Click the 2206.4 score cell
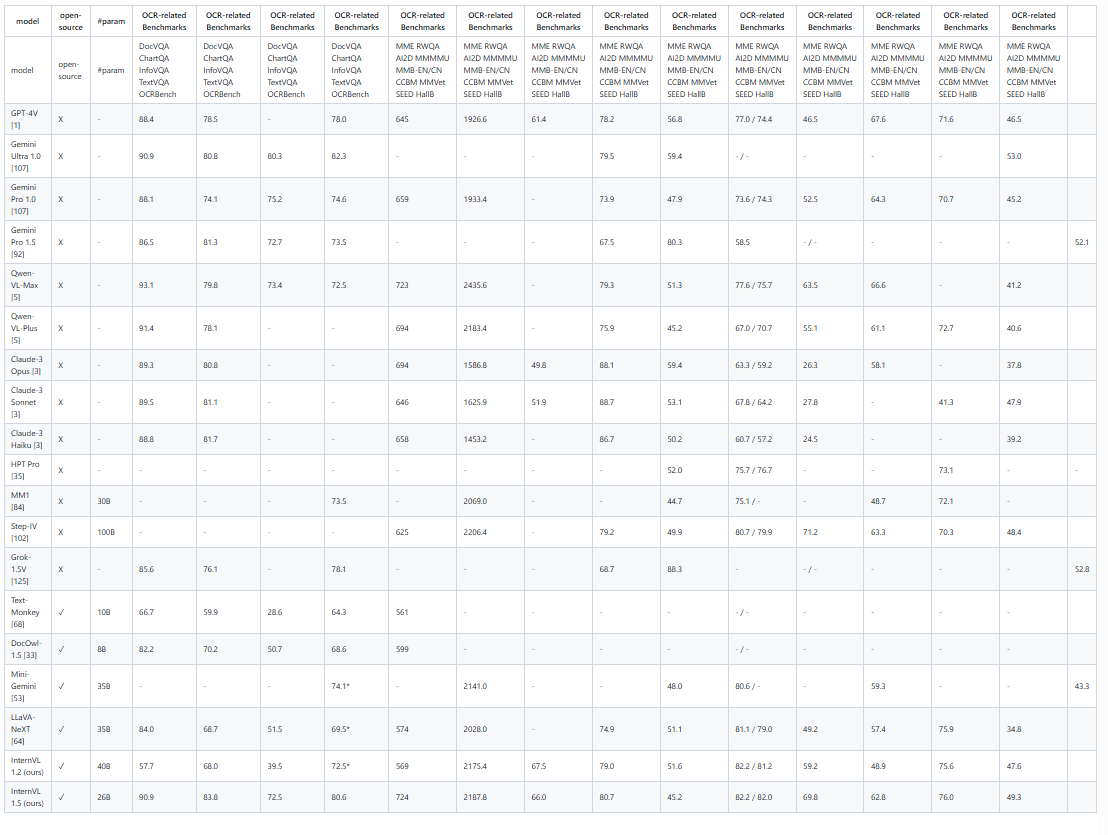1108x835 pixels. click(490, 533)
